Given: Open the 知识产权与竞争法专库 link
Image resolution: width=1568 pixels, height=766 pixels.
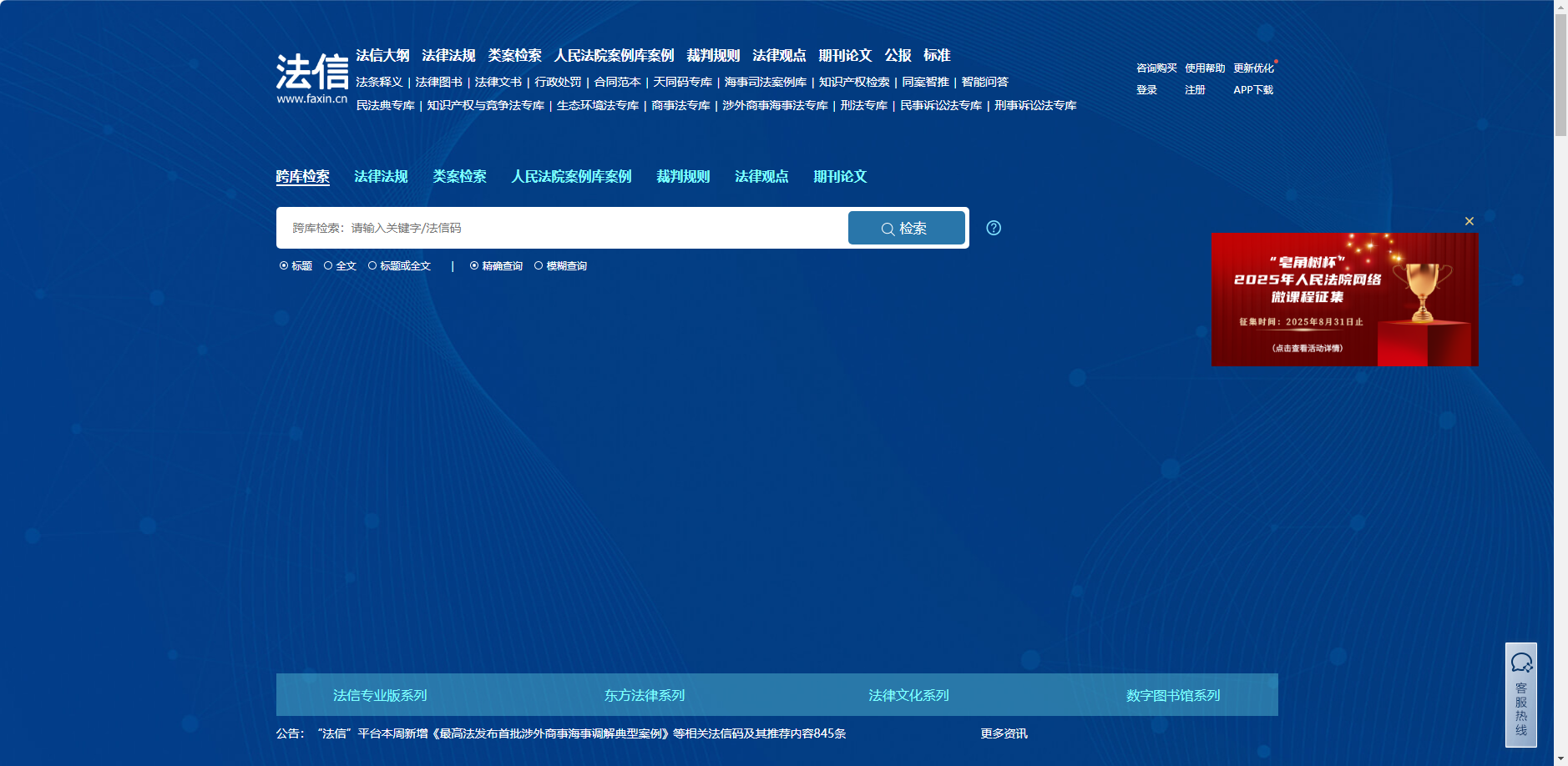Looking at the screenshot, I should click(x=485, y=105).
